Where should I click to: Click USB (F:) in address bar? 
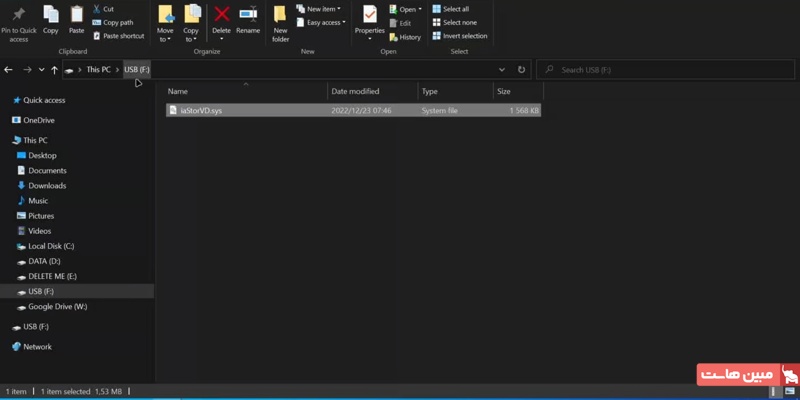137,70
